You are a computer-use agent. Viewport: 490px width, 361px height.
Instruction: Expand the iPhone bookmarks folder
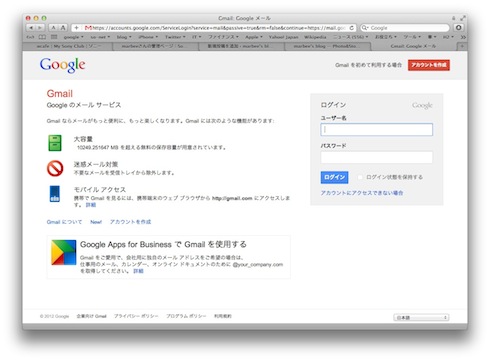coord(148,37)
